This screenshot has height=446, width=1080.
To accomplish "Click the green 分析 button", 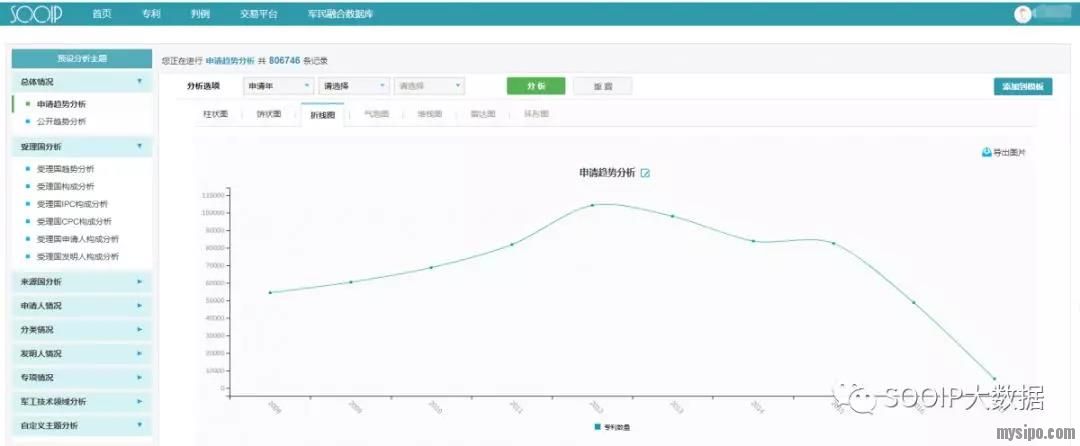I will (x=535, y=86).
